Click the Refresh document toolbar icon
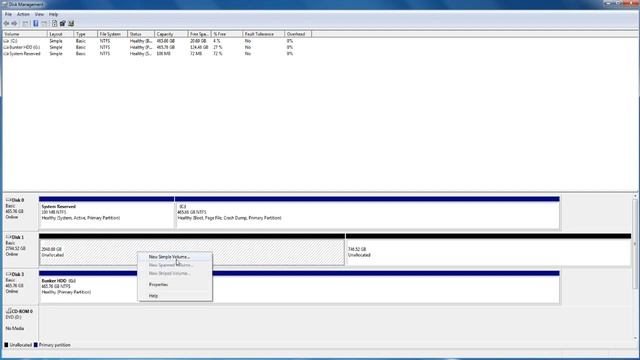The height and width of the screenshot is (360, 640). click(x=54, y=24)
